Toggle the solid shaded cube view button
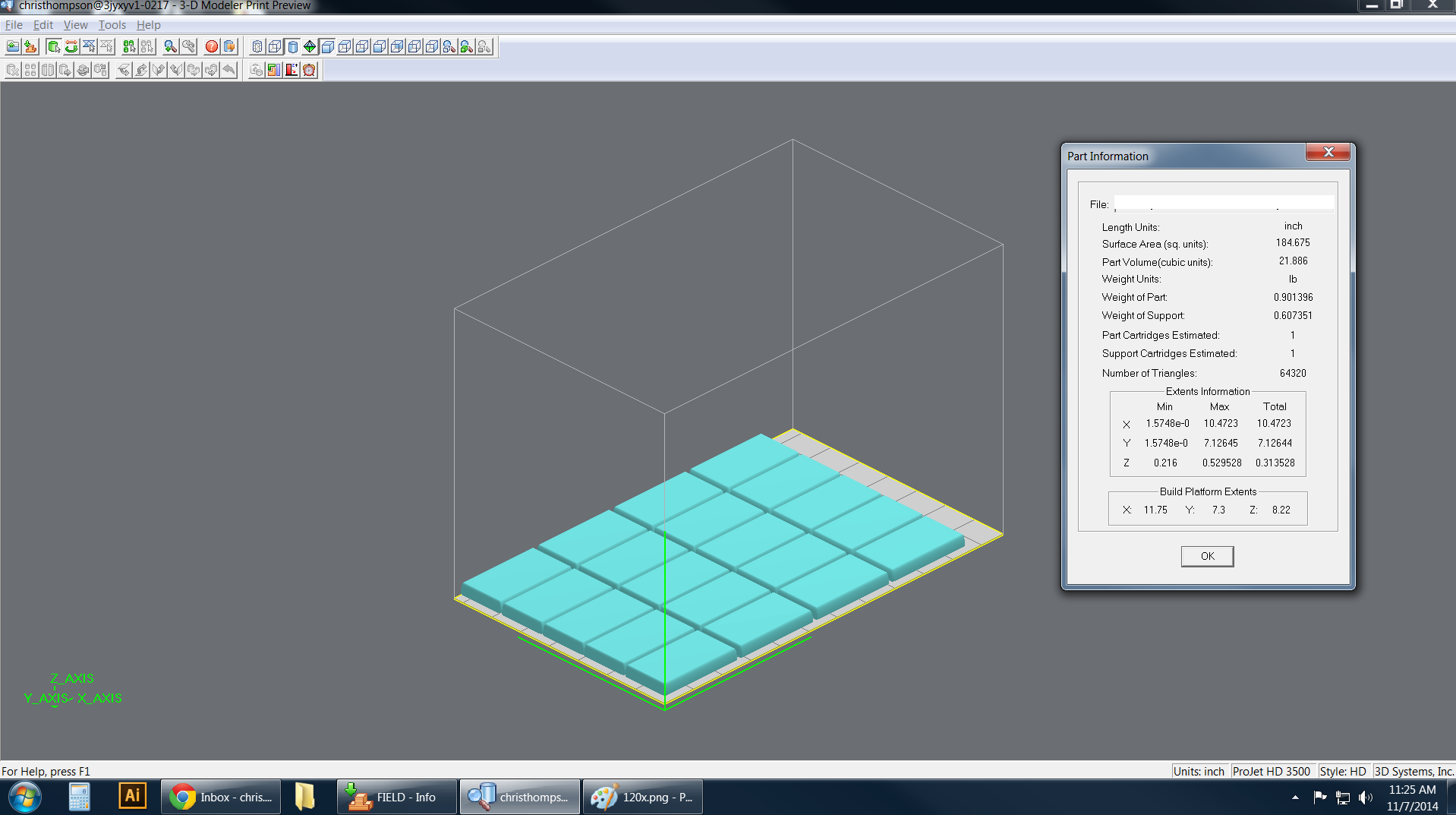Viewport: 1456px width, 815px height. [327, 47]
